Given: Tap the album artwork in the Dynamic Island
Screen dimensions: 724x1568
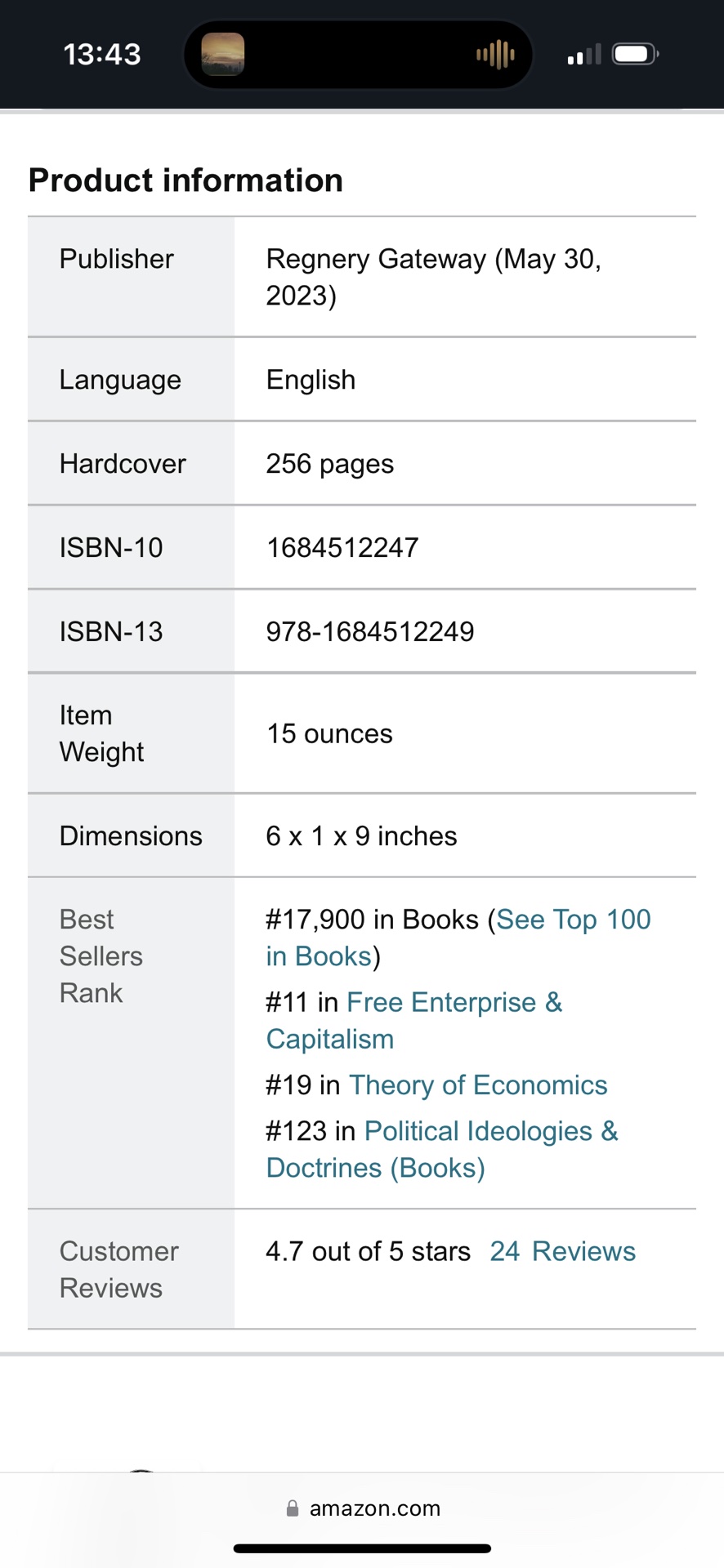Looking at the screenshot, I should click(222, 54).
